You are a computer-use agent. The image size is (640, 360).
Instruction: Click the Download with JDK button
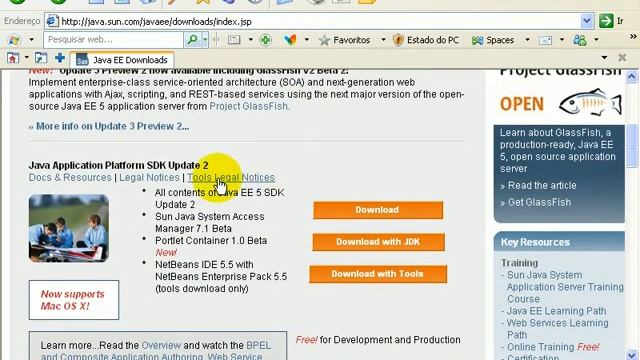tap(378, 242)
